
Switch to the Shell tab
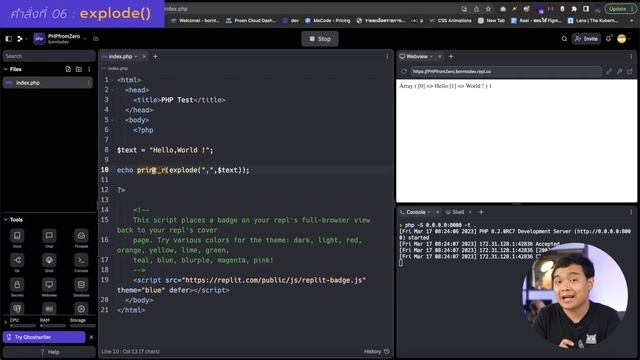point(455,212)
